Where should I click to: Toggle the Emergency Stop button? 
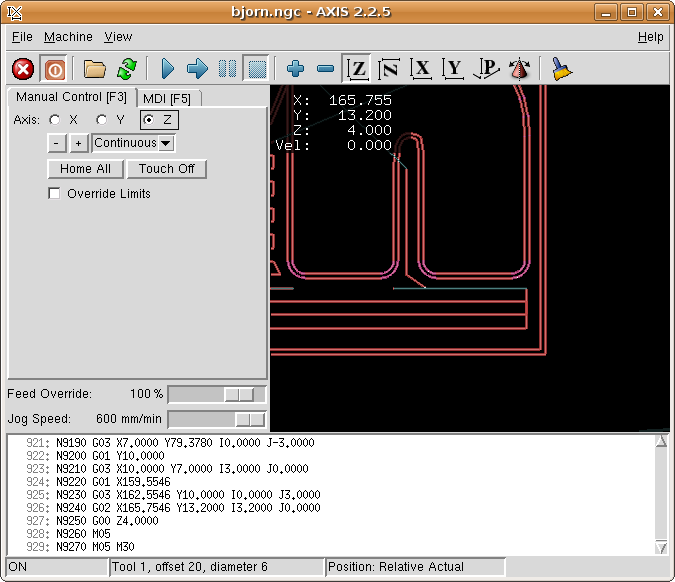coord(23,69)
